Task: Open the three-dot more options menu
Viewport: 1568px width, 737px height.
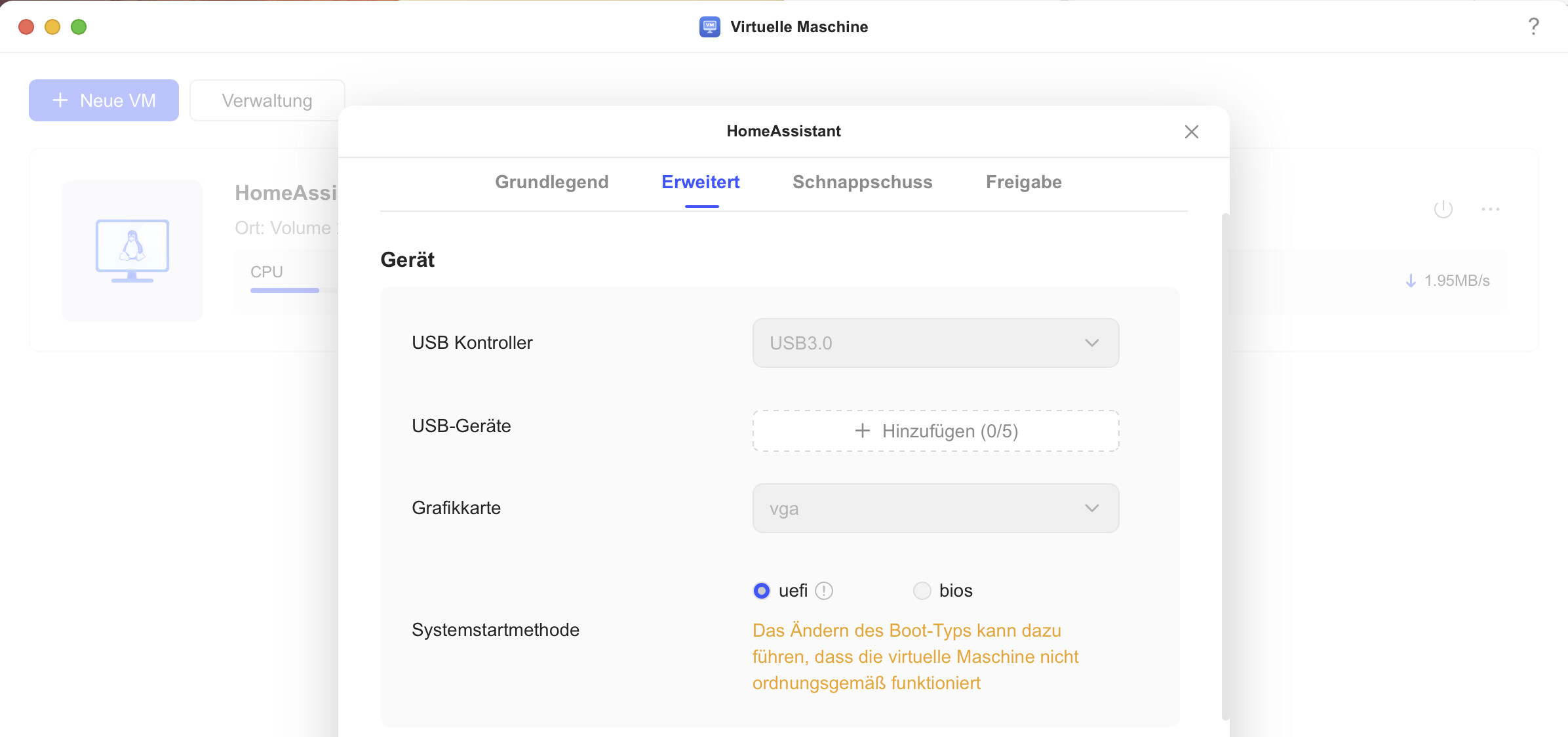Action: pos(1490,209)
